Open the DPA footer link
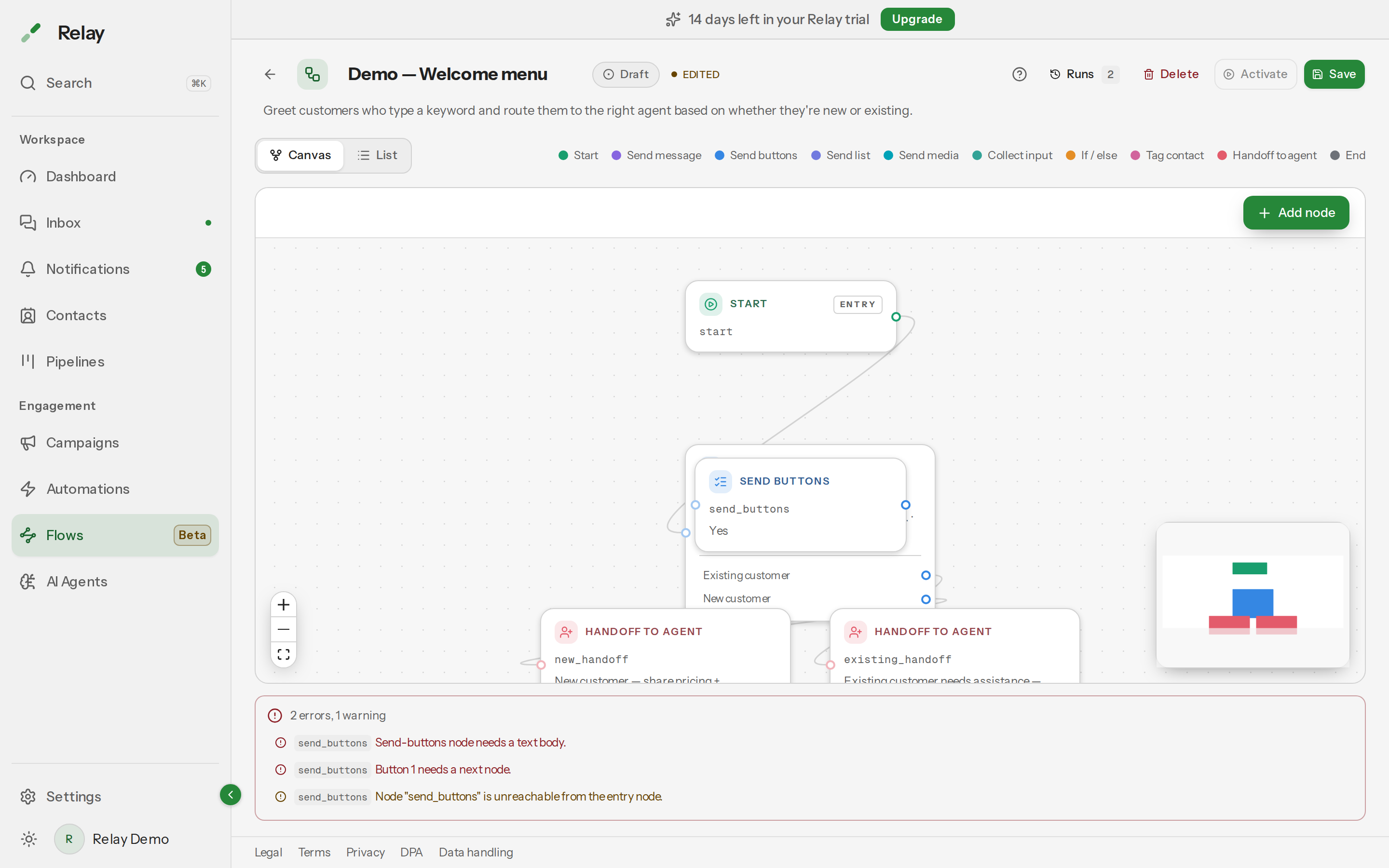 tap(411, 853)
